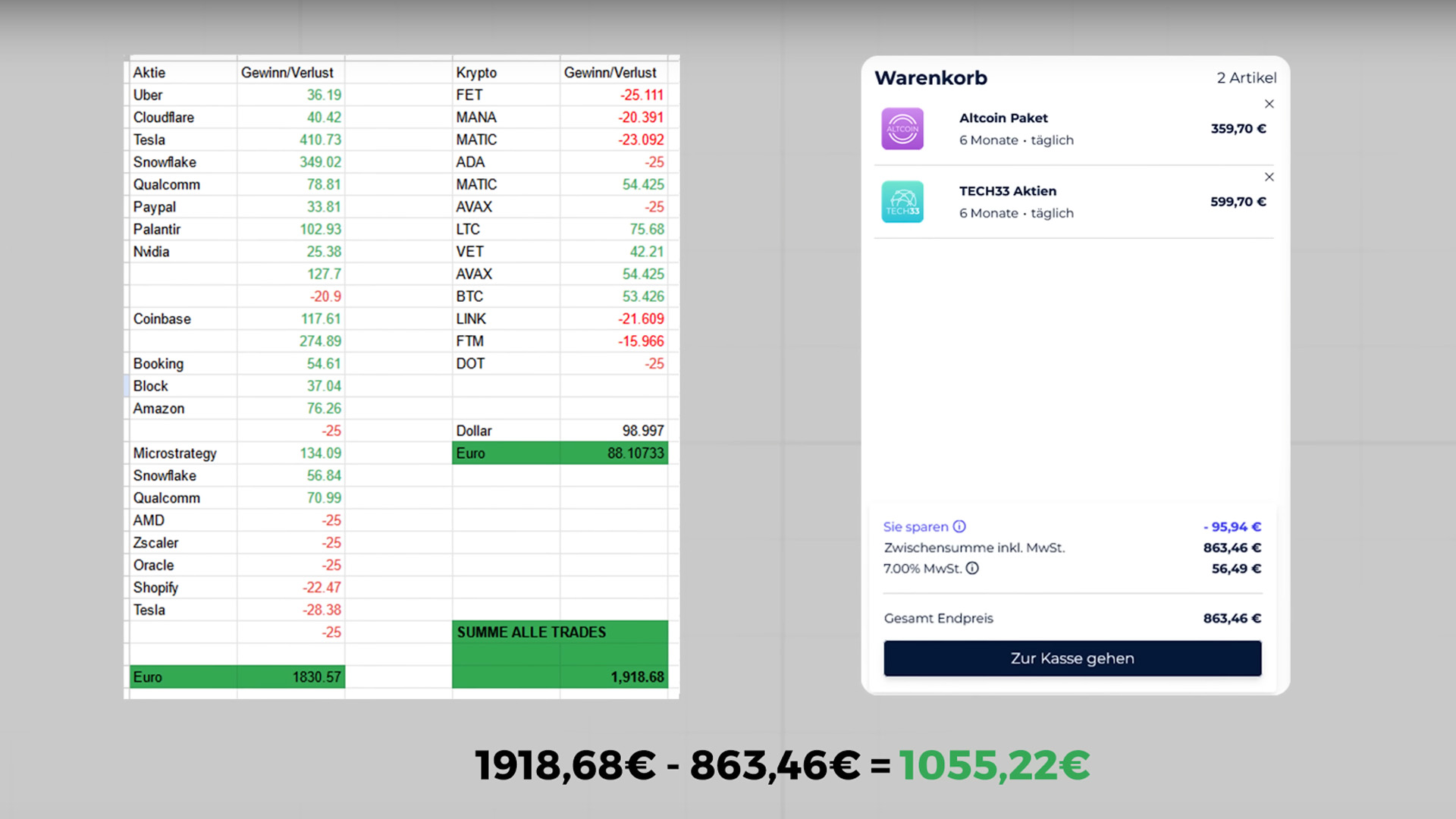Click the Altcoin Paket product icon

(x=902, y=129)
